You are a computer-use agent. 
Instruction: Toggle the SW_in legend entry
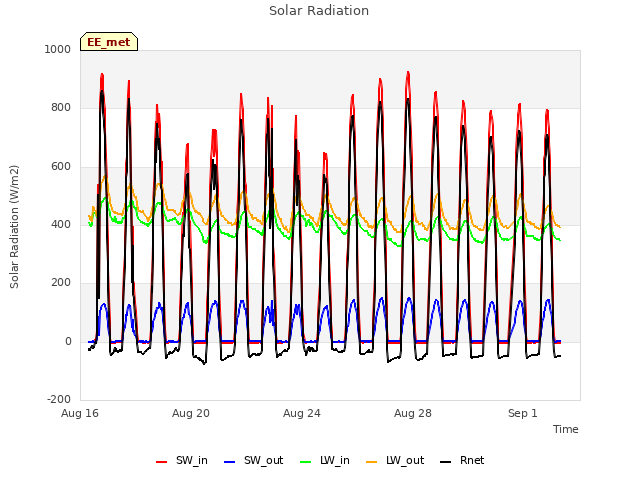pyautogui.click(x=182, y=461)
